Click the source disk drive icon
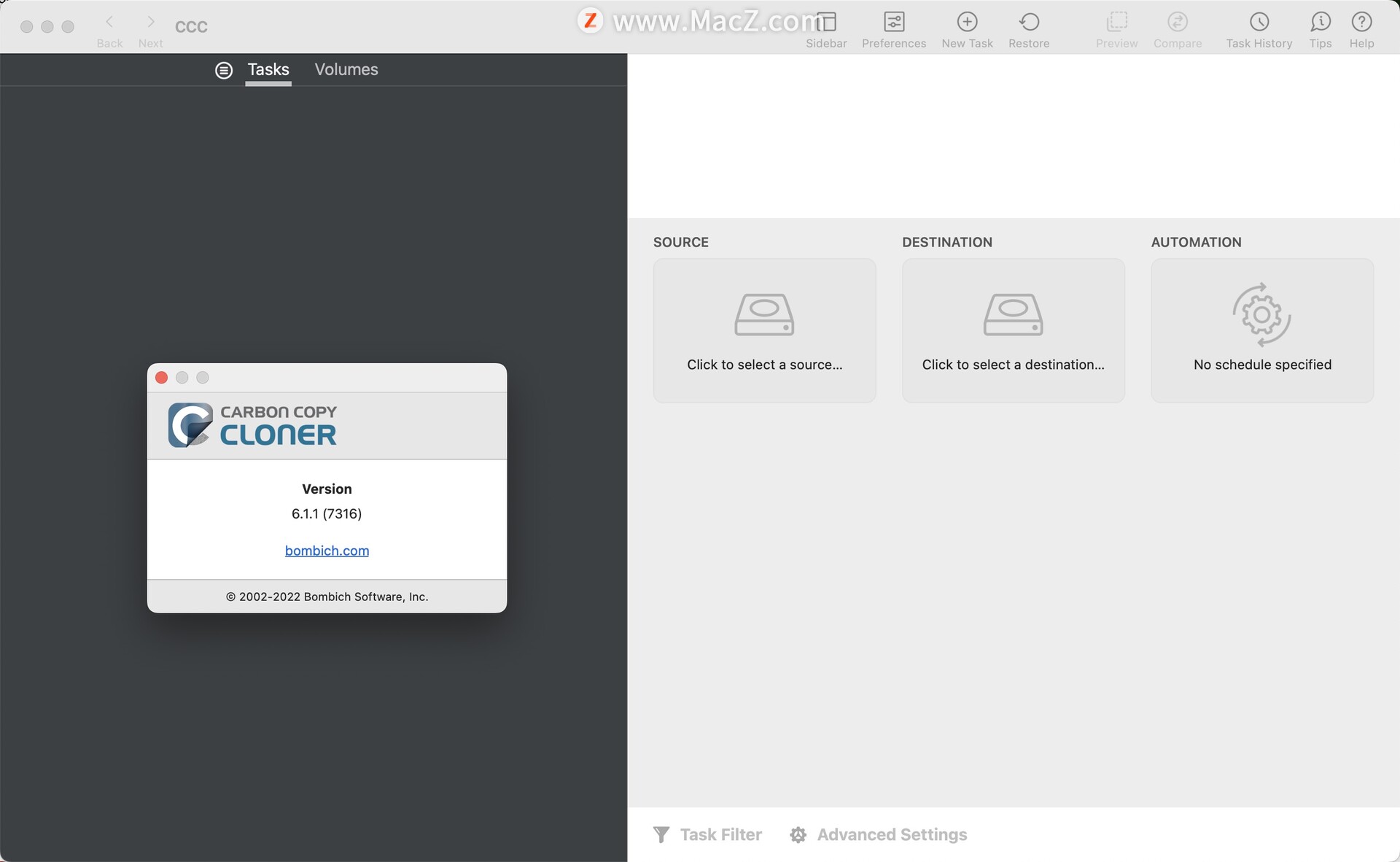1400x862 pixels. [764, 314]
